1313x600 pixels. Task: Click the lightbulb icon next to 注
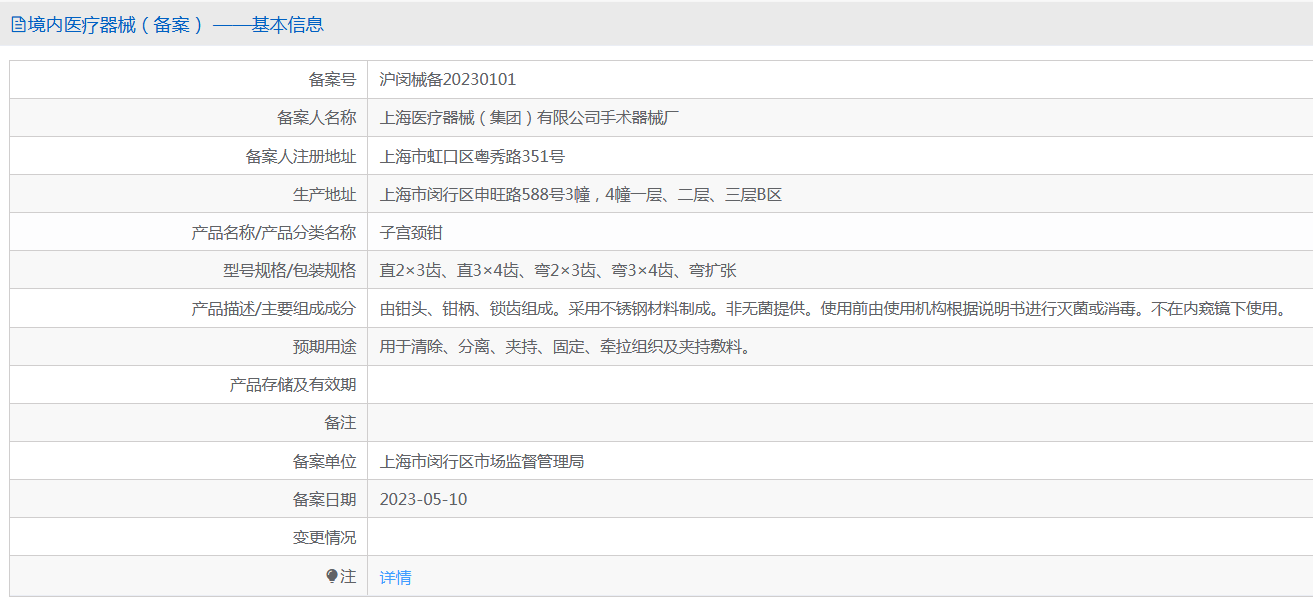pyautogui.click(x=332, y=576)
